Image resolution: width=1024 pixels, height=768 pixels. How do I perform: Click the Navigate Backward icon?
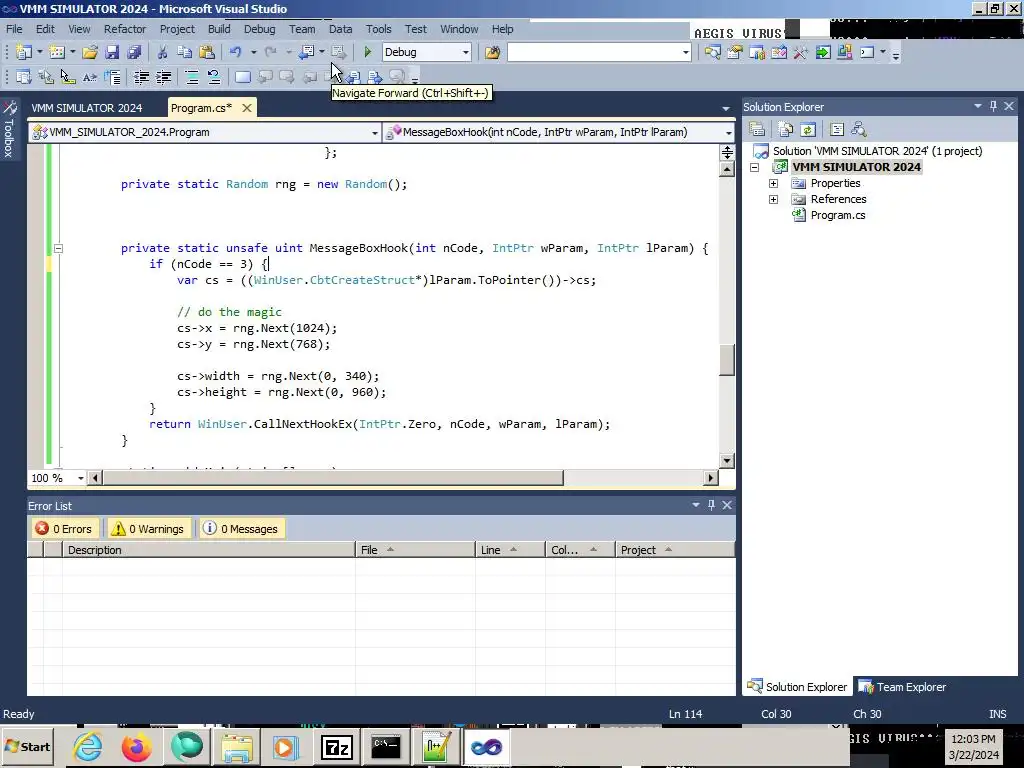(306, 52)
